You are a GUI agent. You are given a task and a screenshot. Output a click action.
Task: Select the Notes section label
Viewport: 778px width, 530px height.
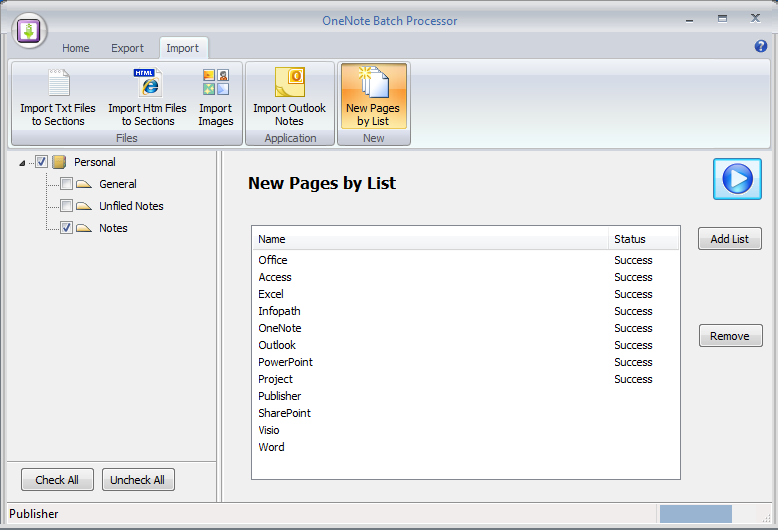(x=113, y=228)
